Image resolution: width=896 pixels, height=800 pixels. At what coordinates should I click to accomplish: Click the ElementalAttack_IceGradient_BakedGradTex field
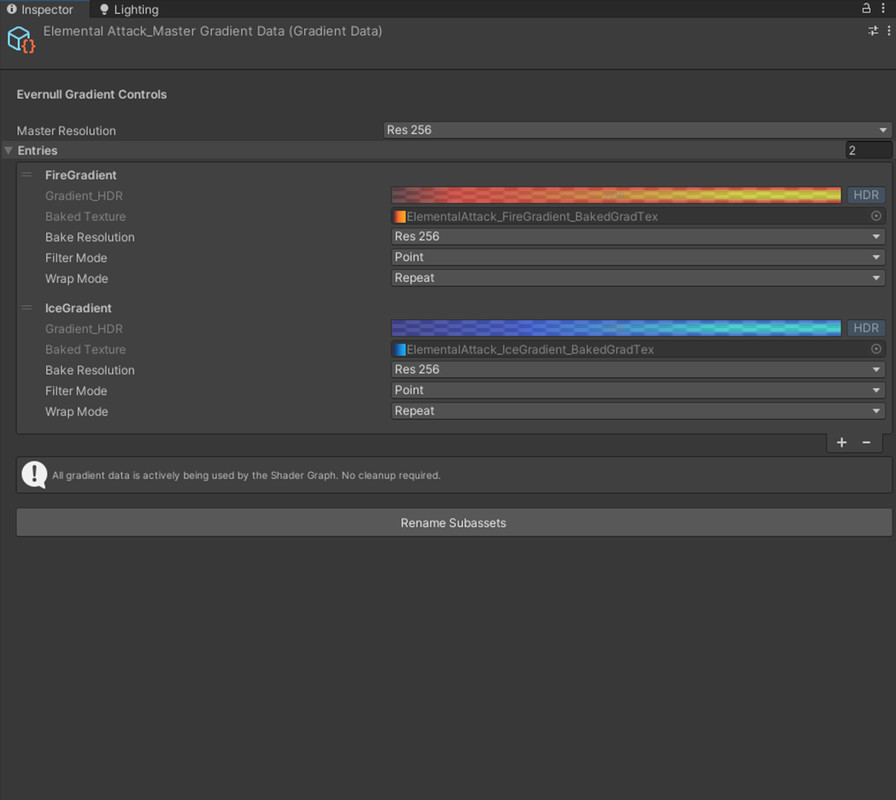pos(638,350)
